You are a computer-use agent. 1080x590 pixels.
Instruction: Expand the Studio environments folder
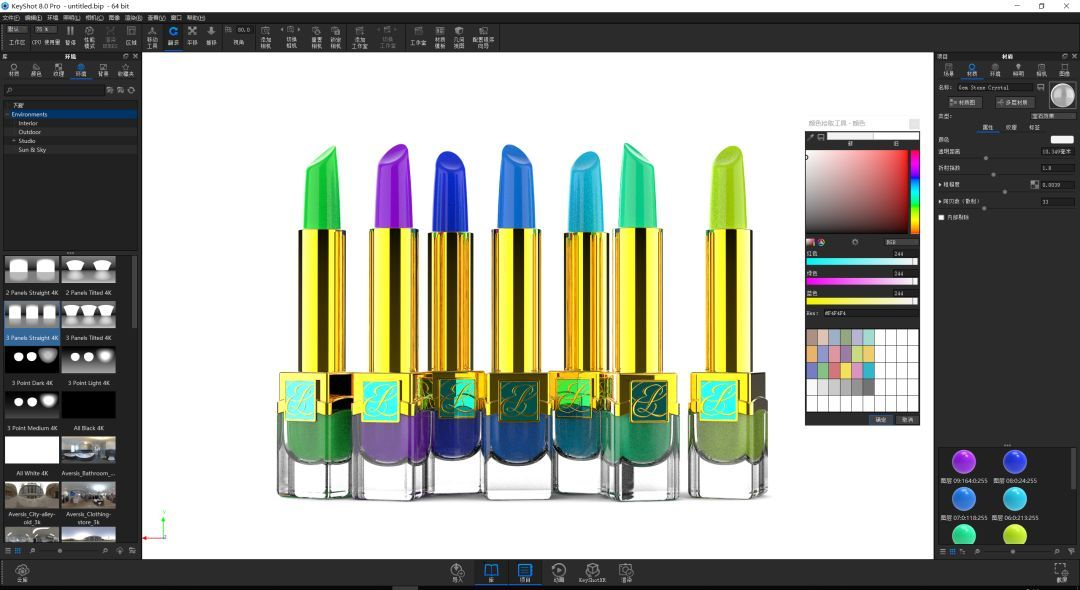point(14,141)
